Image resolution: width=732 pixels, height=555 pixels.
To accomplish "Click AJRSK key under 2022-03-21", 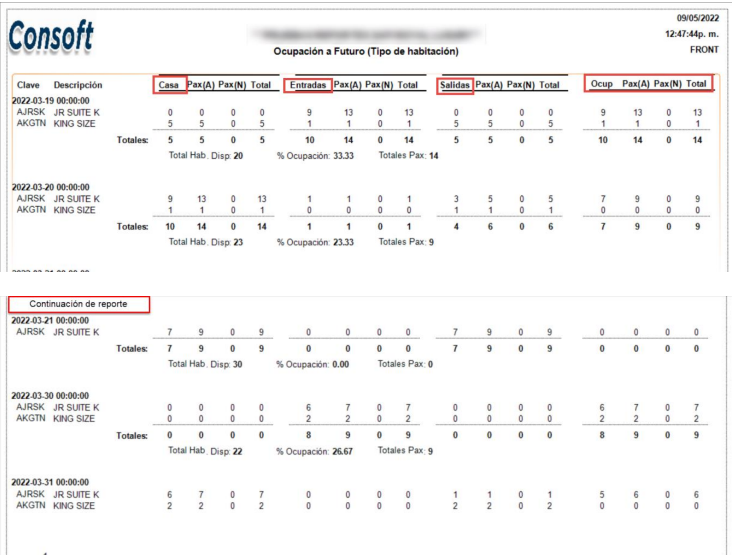I will pyautogui.click(x=30, y=332).
